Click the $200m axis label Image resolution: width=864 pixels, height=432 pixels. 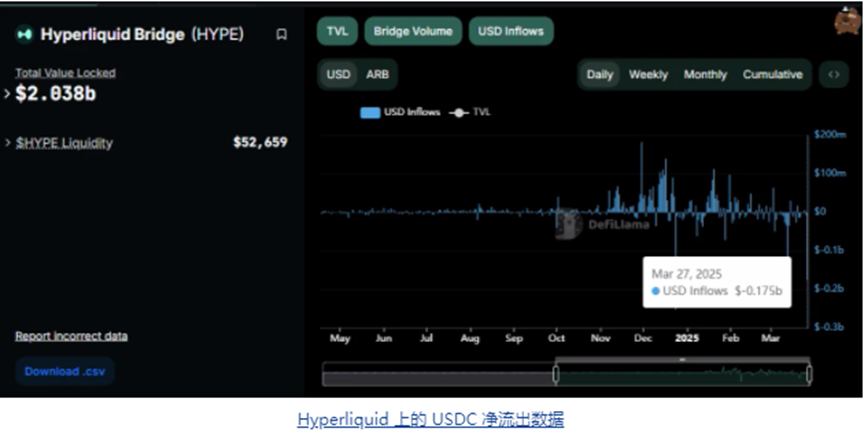830,135
